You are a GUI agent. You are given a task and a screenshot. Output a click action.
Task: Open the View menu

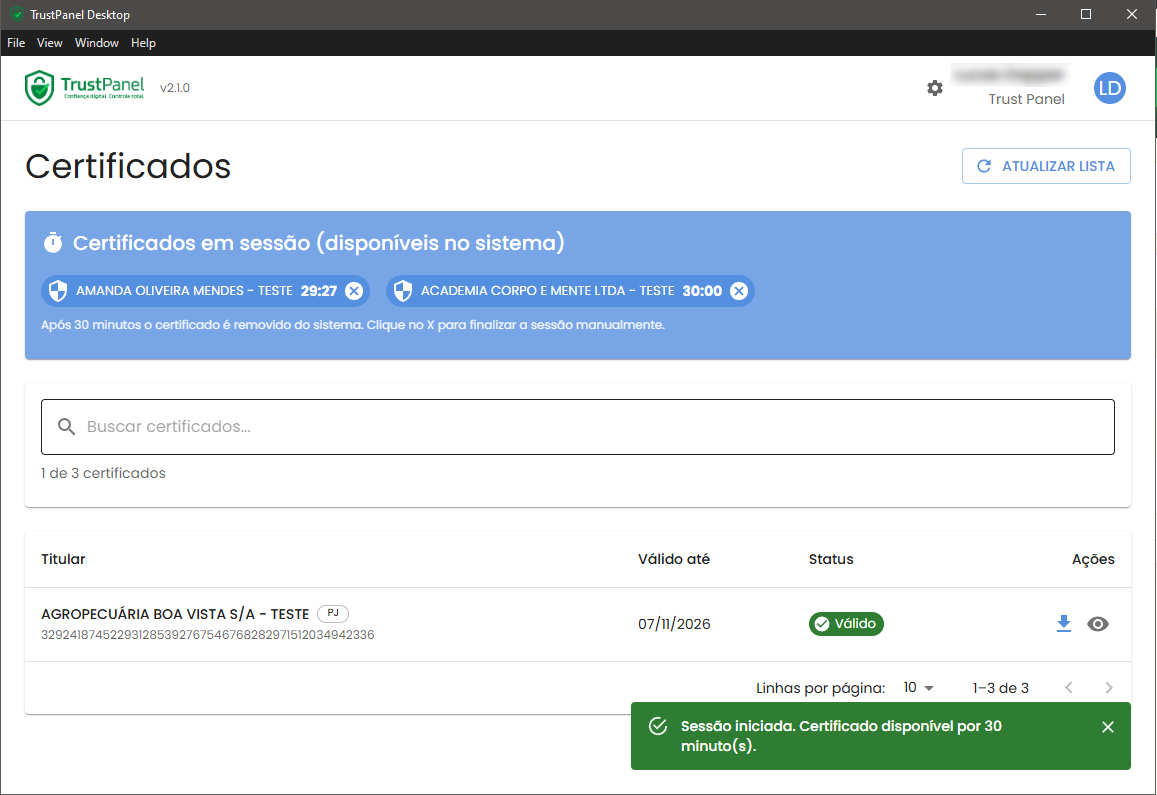click(x=49, y=43)
